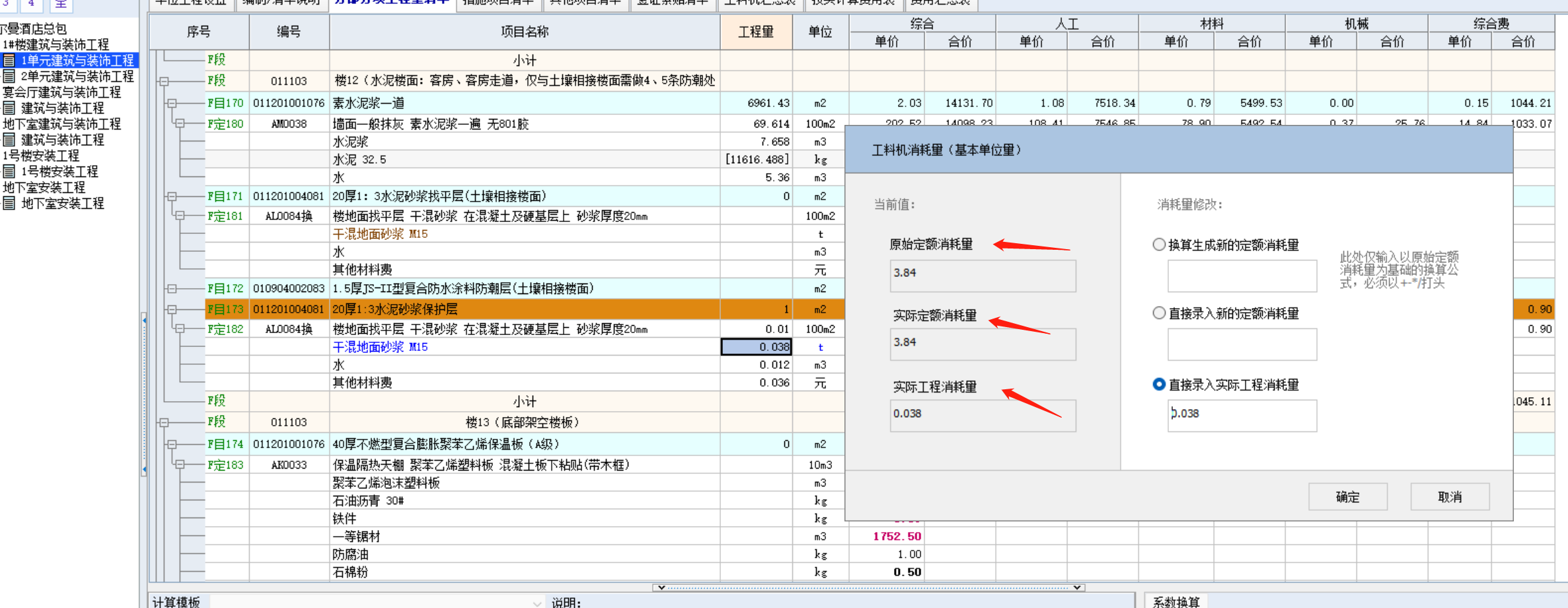Screen dimensions: 1568x608
Task: Click the left collapse arrow on bottom splitter
Action: click(661, 587)
